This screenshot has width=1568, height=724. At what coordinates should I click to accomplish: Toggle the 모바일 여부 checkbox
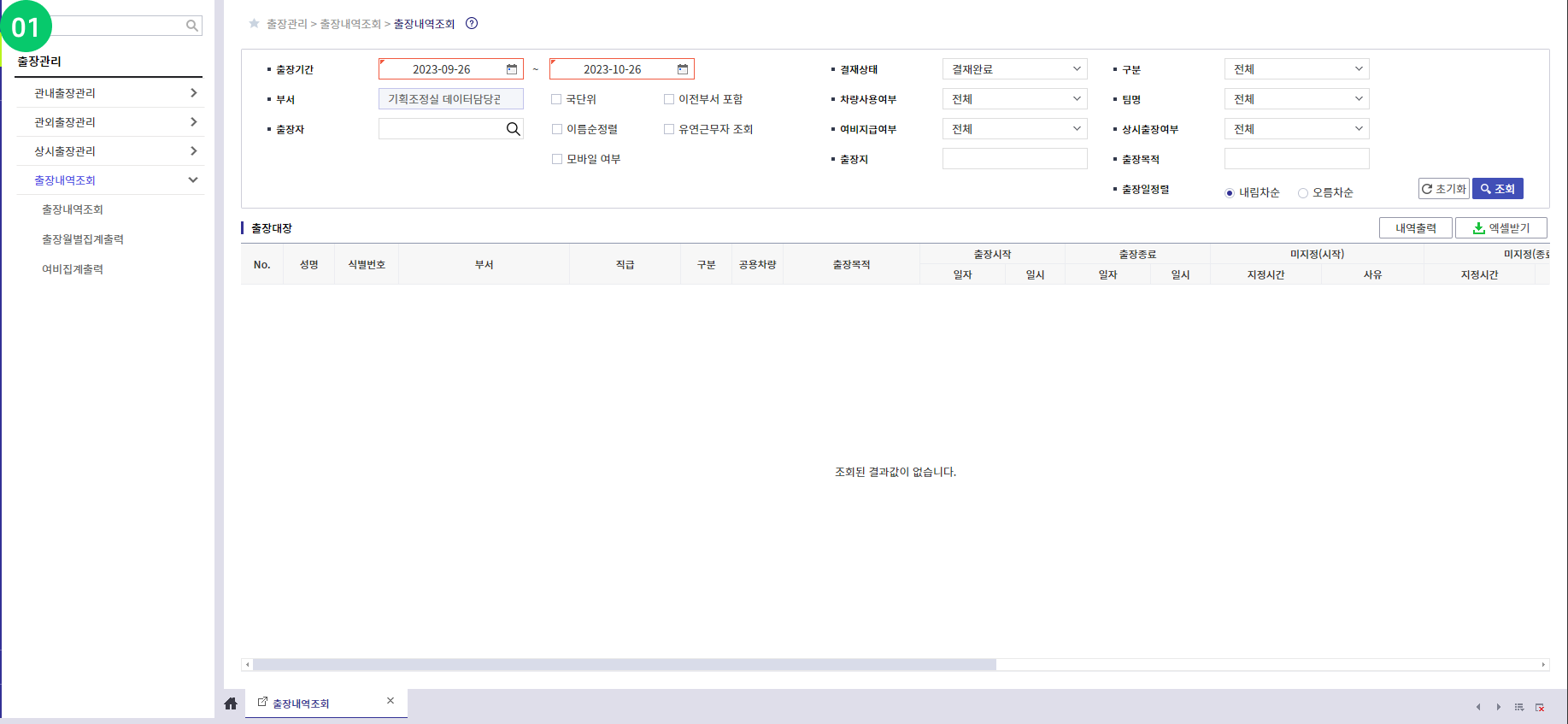point(557,159)
